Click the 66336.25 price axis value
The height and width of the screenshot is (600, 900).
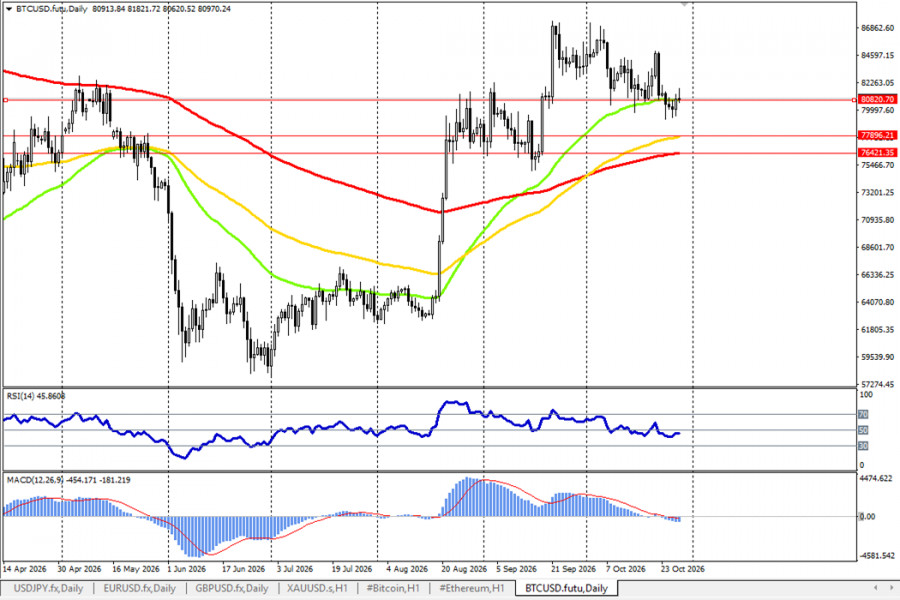[878, 275]
